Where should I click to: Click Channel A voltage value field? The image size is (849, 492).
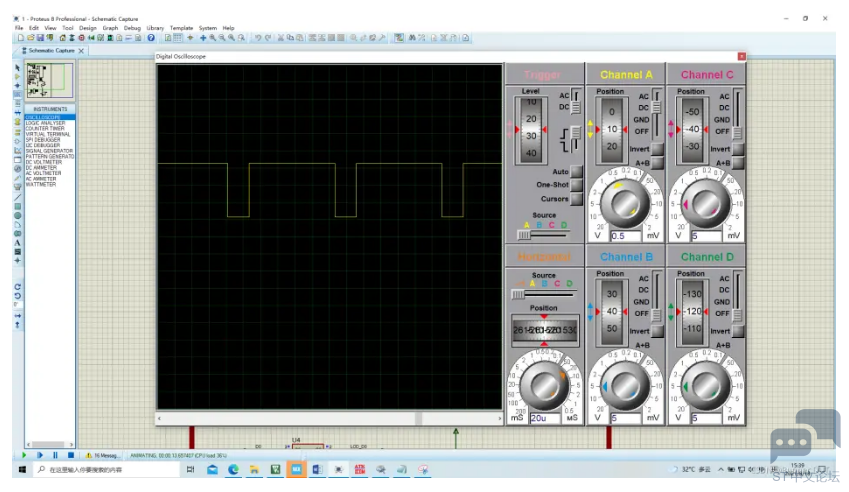625,236
